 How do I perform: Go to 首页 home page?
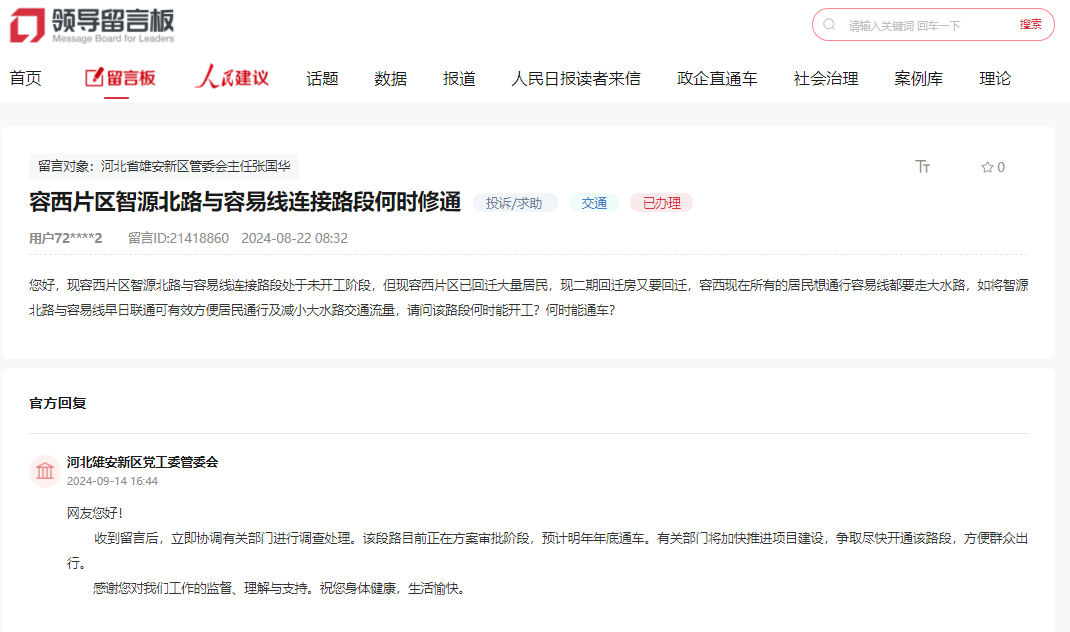[x=26, y=78]
